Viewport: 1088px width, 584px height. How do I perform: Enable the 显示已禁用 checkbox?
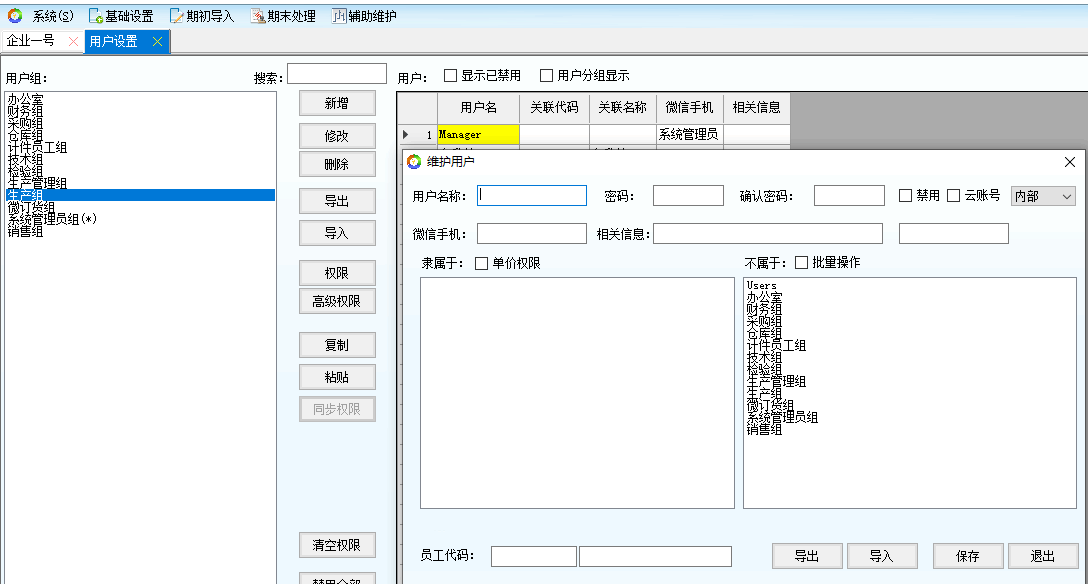coord(451,76)
